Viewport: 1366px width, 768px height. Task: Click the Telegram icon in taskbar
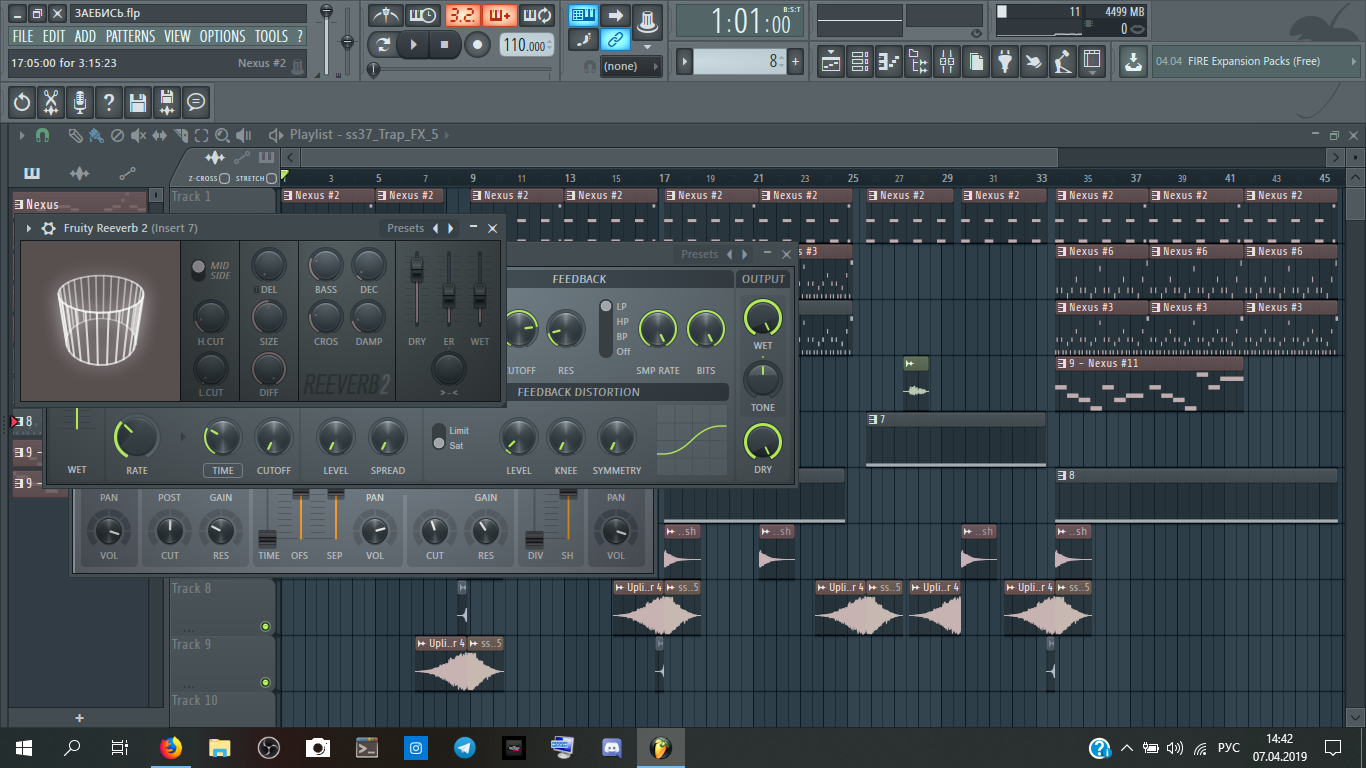click(465, 747)
